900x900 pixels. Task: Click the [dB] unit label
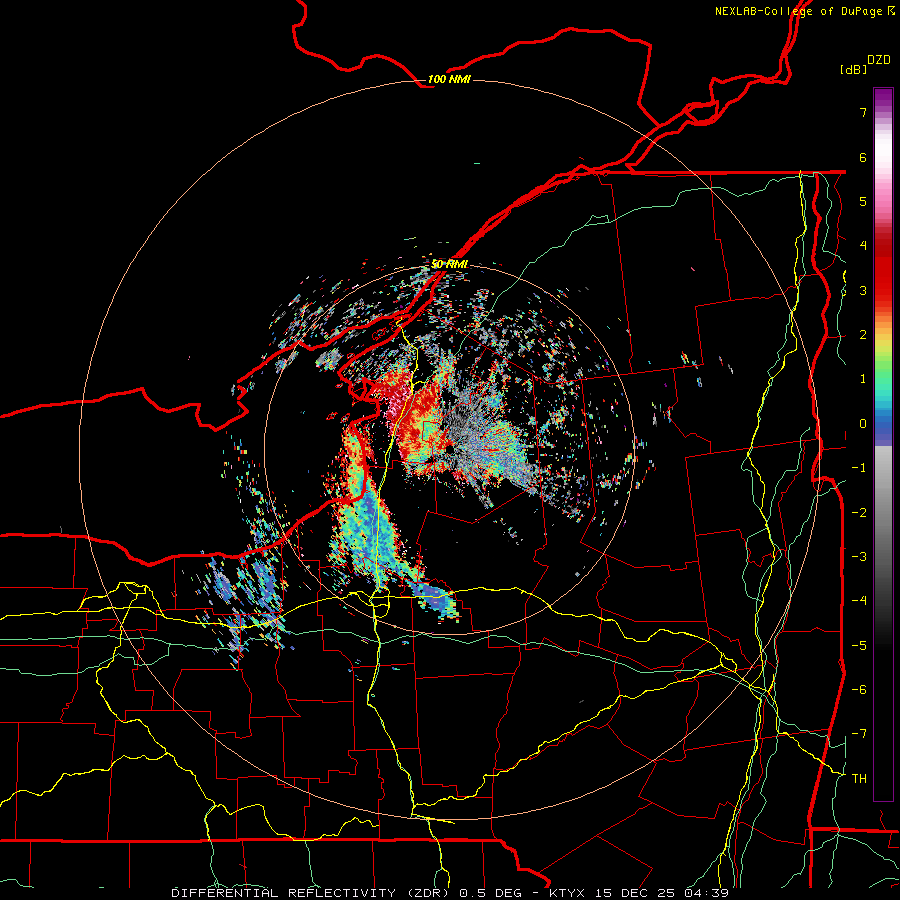point(853,69)
